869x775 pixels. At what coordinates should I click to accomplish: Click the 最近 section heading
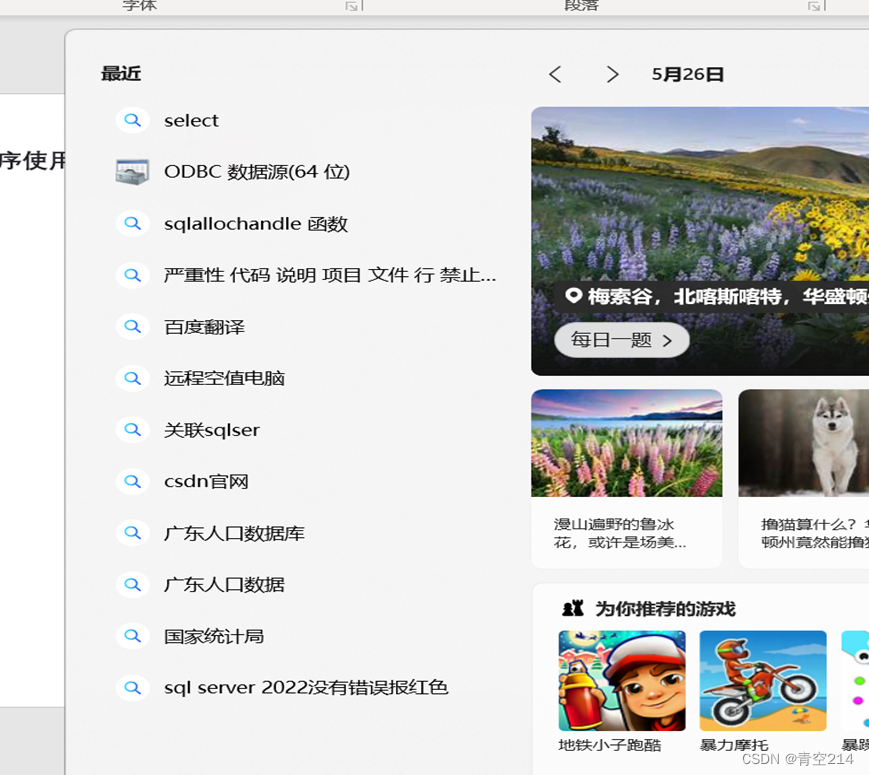point(121,74)
